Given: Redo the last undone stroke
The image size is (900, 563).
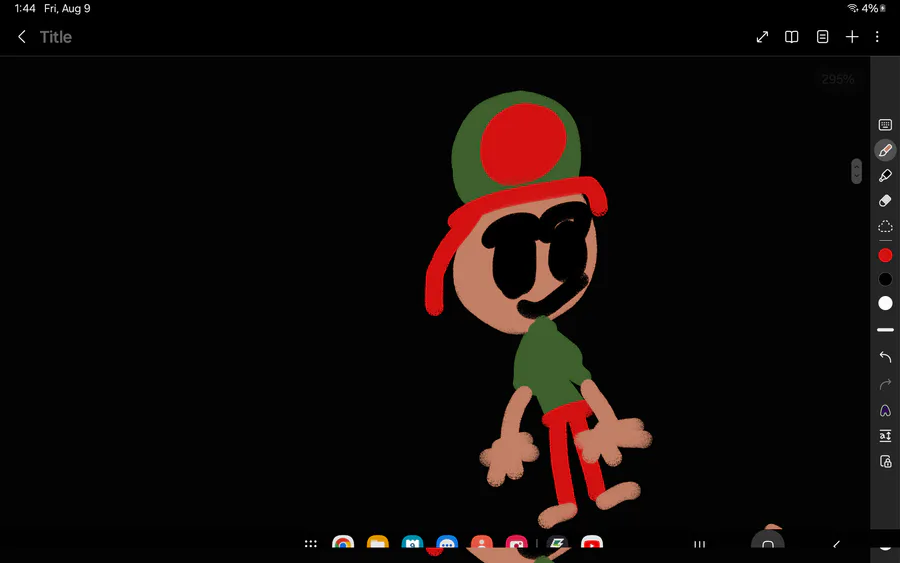Looking at the screenshot, I should pos(885,383).
